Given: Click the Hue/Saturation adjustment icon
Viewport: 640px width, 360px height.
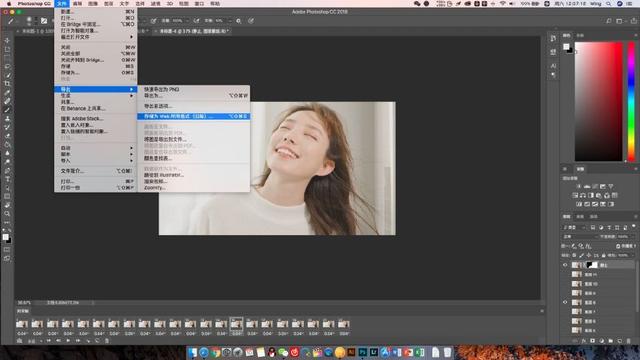Looking at the screenshot, I should 575,196.
